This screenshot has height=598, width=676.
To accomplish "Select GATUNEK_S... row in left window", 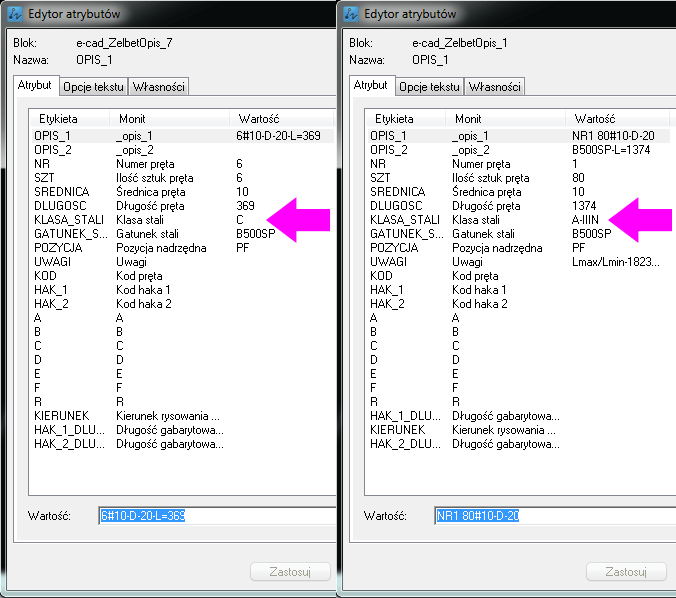I will 182,234.
